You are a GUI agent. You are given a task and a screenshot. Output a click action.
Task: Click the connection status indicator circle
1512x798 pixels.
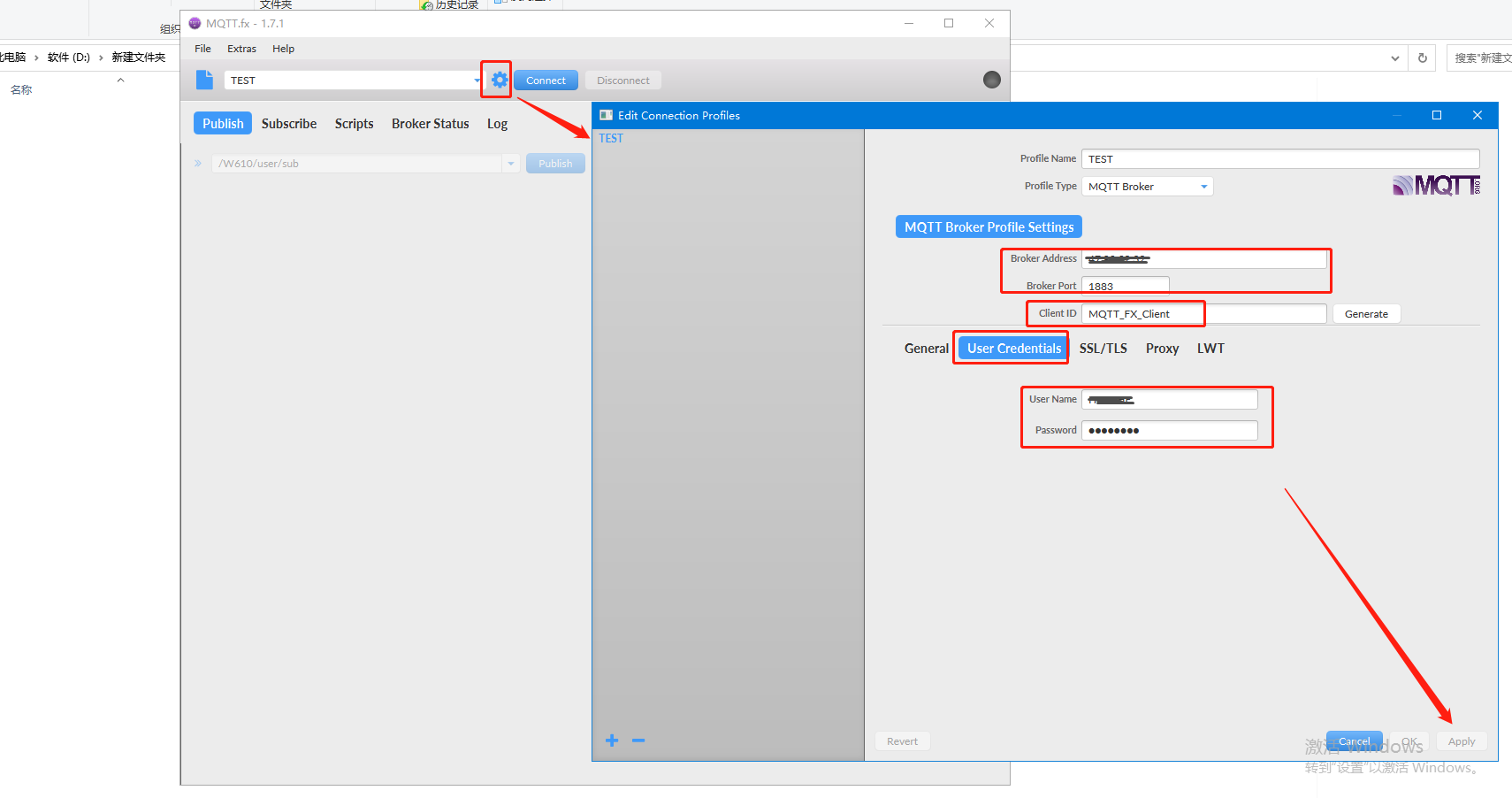(x=992, y=80)
